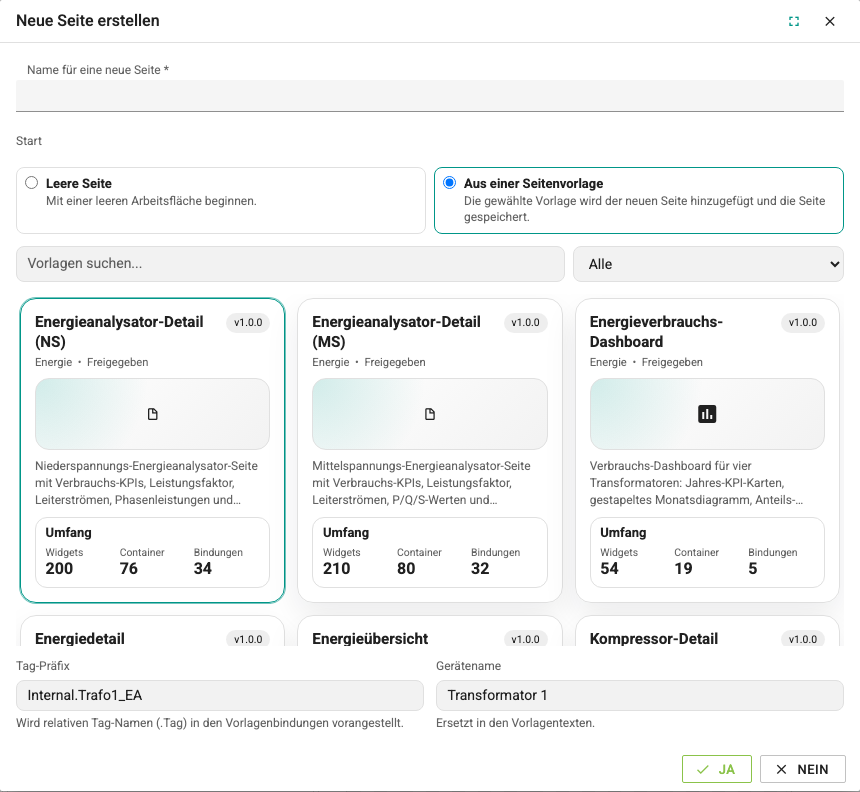Open the Alle category filter dropdown
The width and height of the screenshot is (860, 792).
pos(708,264)
